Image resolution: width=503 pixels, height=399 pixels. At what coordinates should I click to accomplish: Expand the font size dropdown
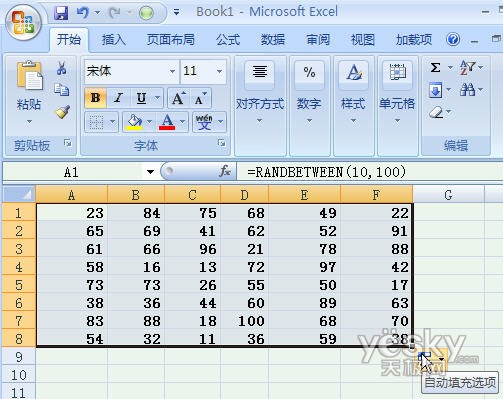tap(219, 71)
